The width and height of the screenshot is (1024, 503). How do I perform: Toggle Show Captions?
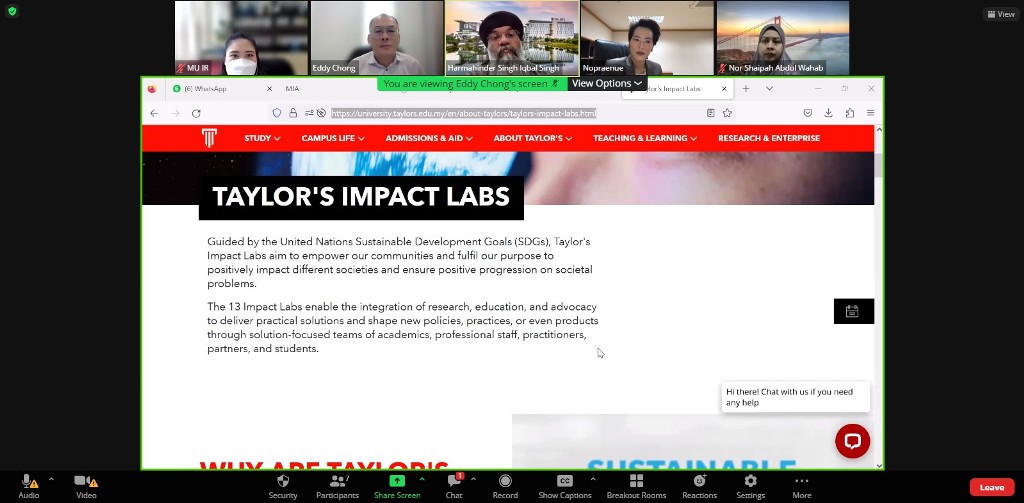click(565, 481)
